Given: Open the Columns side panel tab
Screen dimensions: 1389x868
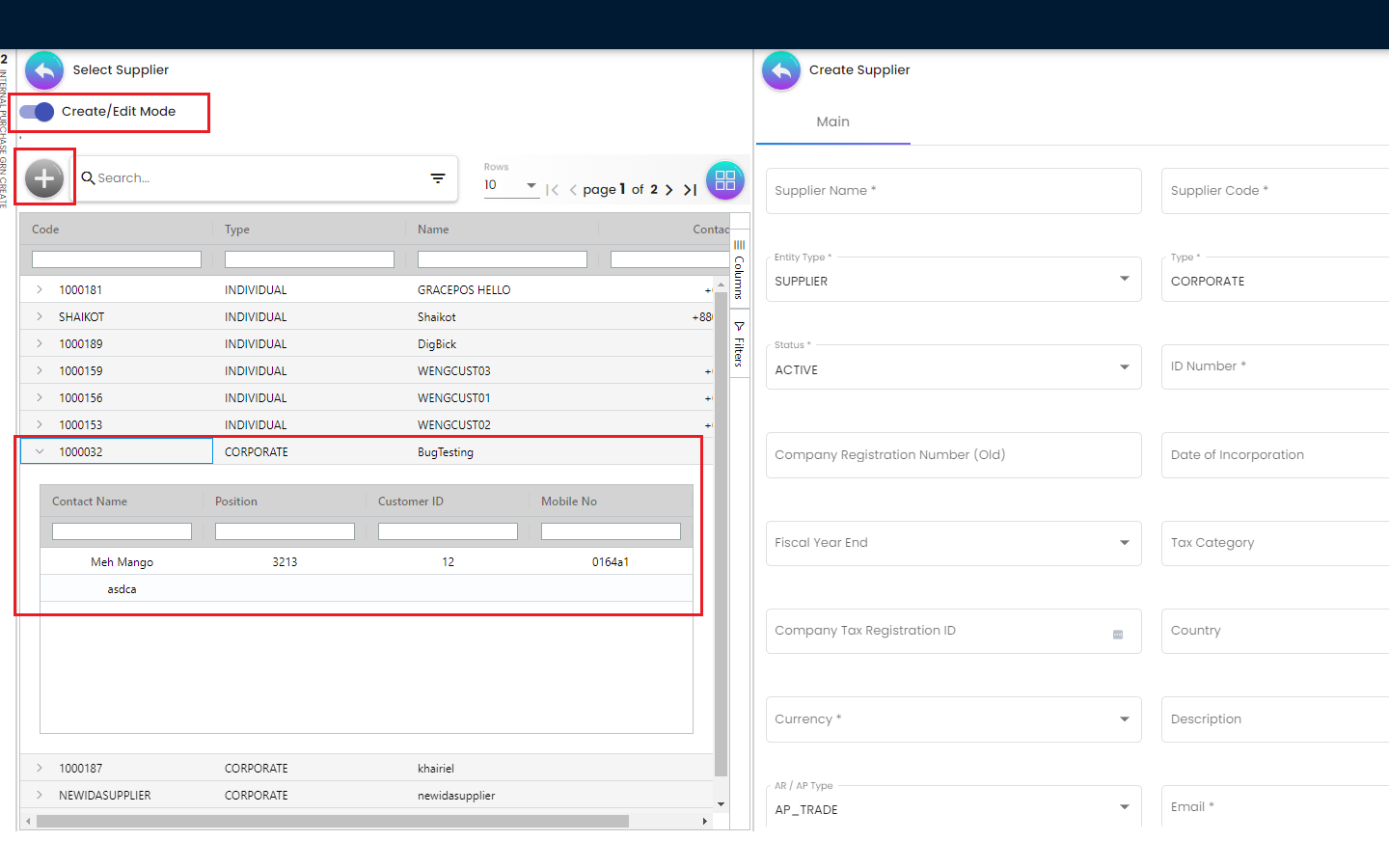Looking at the screenshot, I should click(739, 270).
